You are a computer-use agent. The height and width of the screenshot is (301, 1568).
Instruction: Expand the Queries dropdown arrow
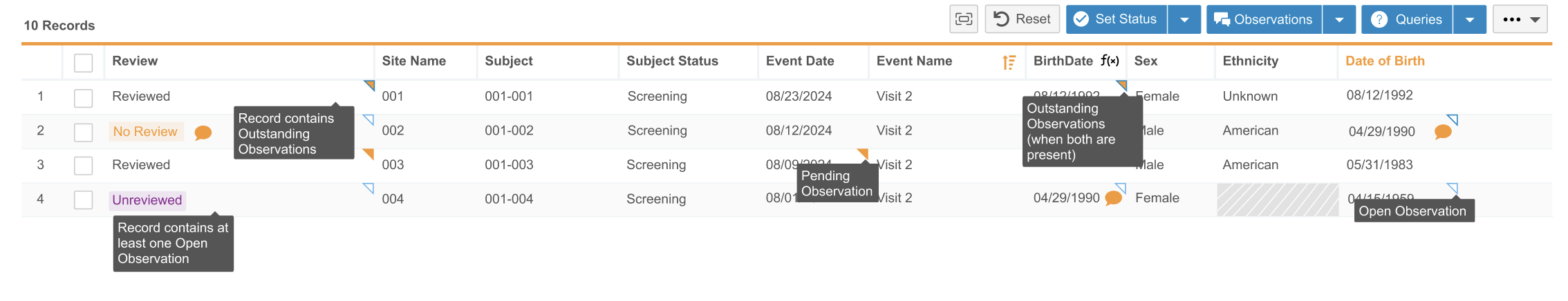click(1470, 19)
